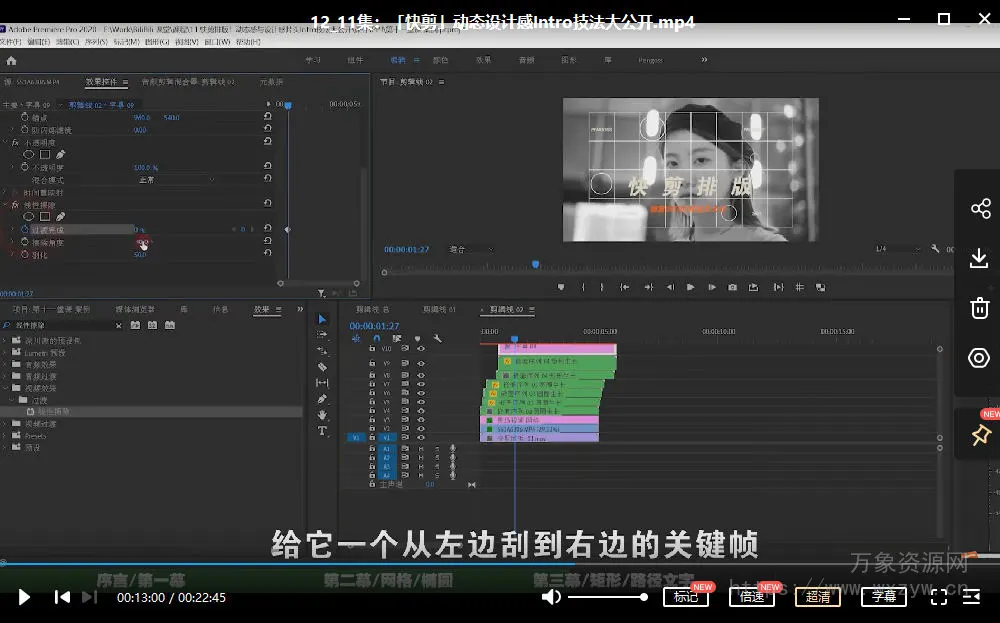The height and width of the screenshot is (623, 1000).
Task: Click the Export Frame camera icon
Action: 733,287
